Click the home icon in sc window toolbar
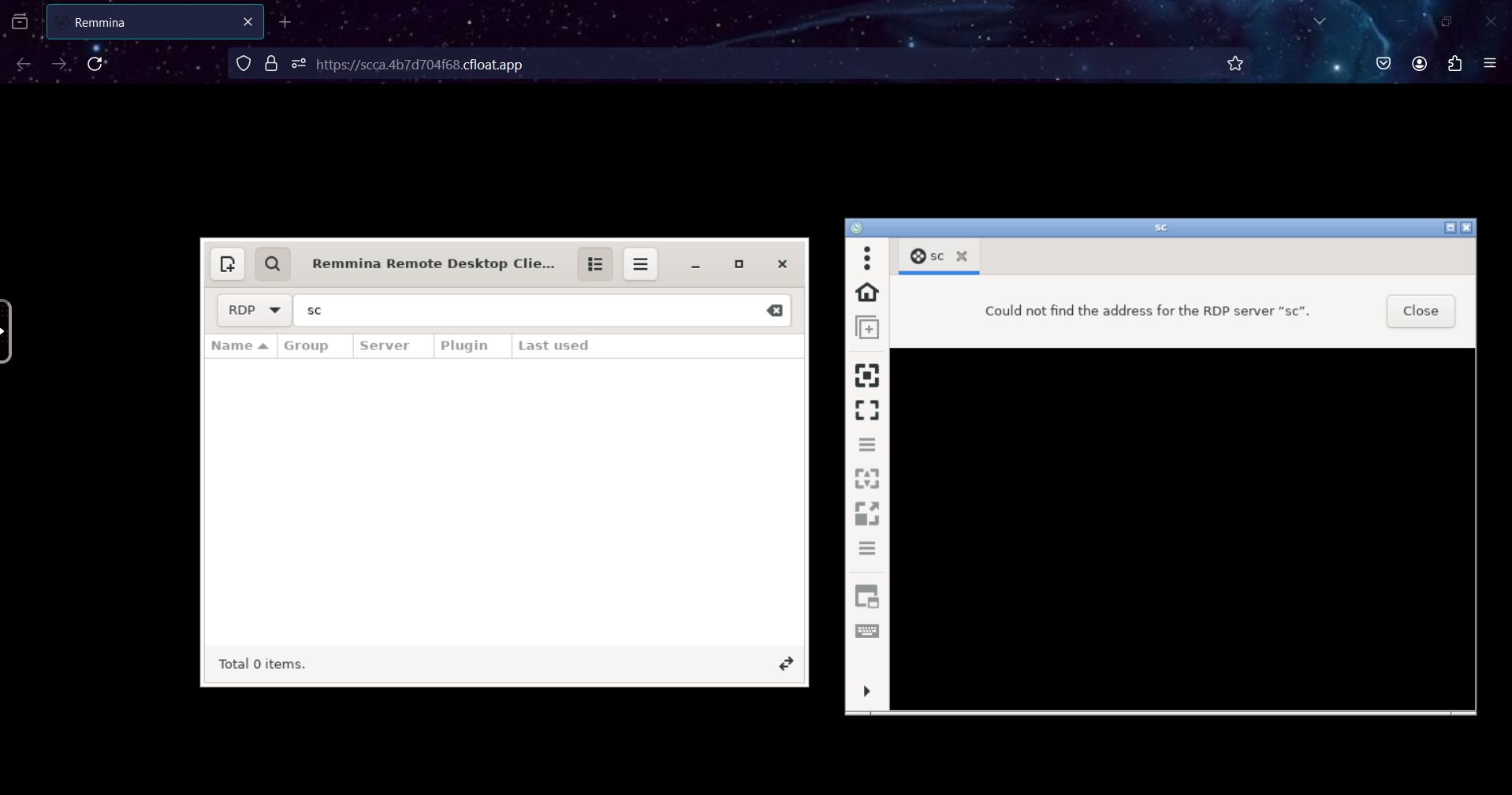This screenshot has height=795, width=1512. click(x=867, y=292)
